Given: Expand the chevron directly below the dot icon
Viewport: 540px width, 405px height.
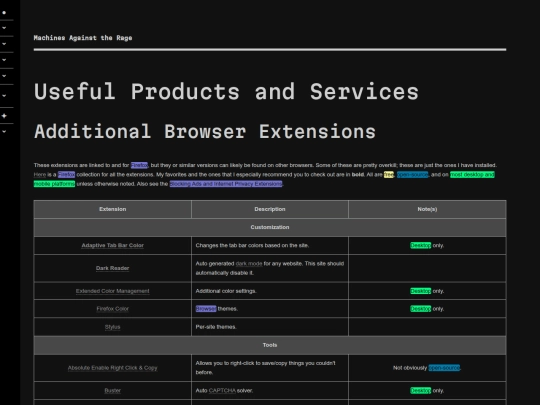Looking at the screenshot, I should pyautogui.click(x=4, y=28).
